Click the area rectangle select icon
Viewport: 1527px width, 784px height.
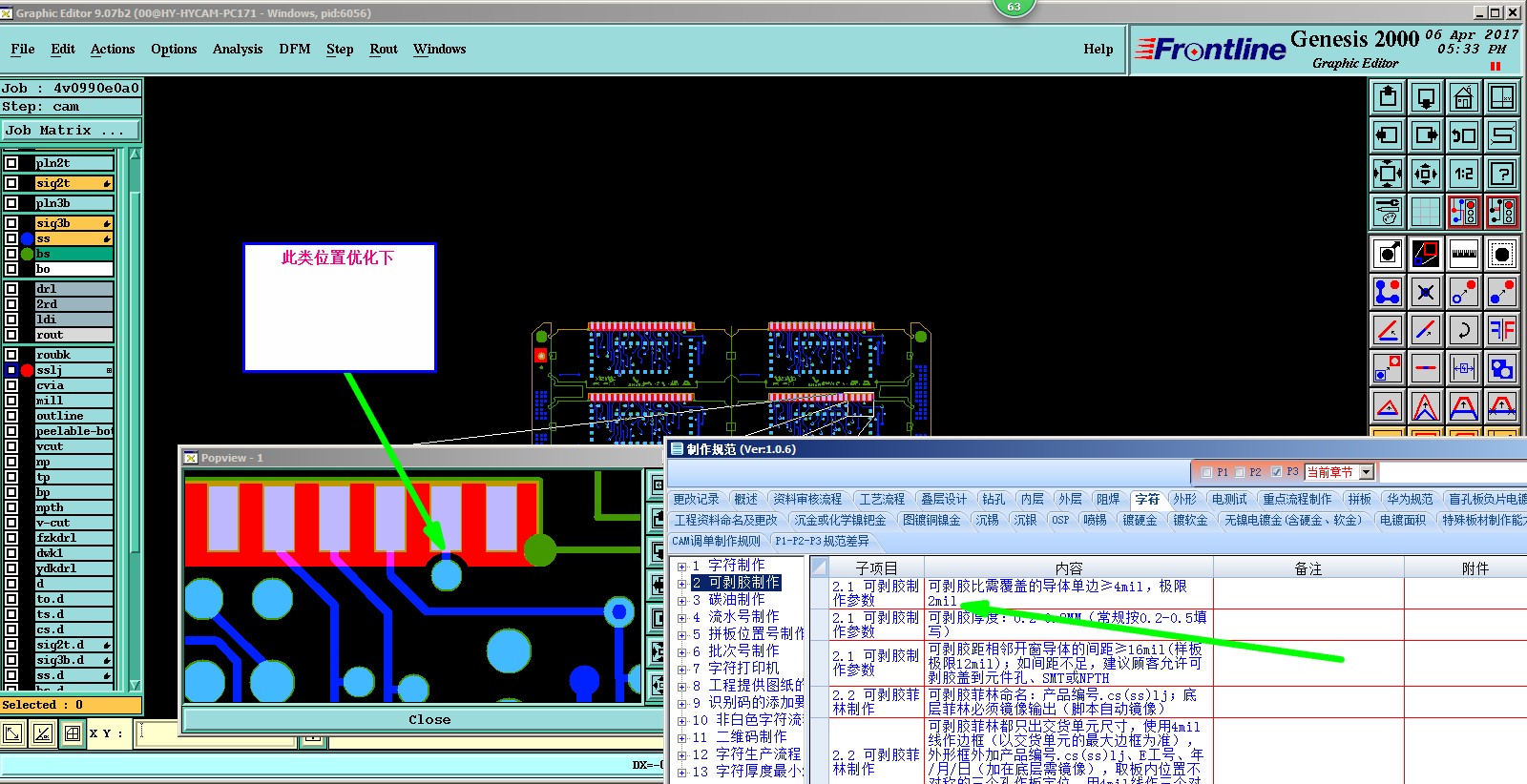[x=1426, y=254]
